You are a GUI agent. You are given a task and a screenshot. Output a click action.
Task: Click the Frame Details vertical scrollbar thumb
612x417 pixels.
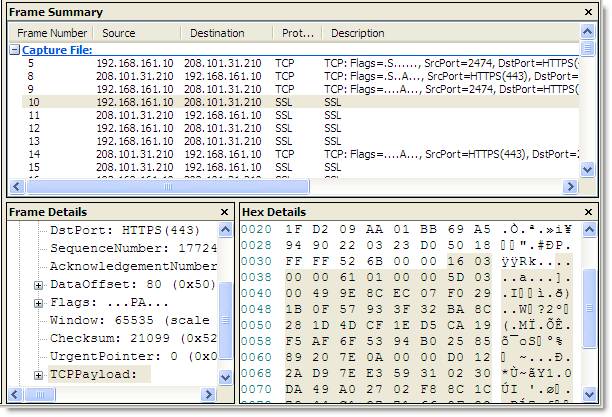tap(226, 320)
